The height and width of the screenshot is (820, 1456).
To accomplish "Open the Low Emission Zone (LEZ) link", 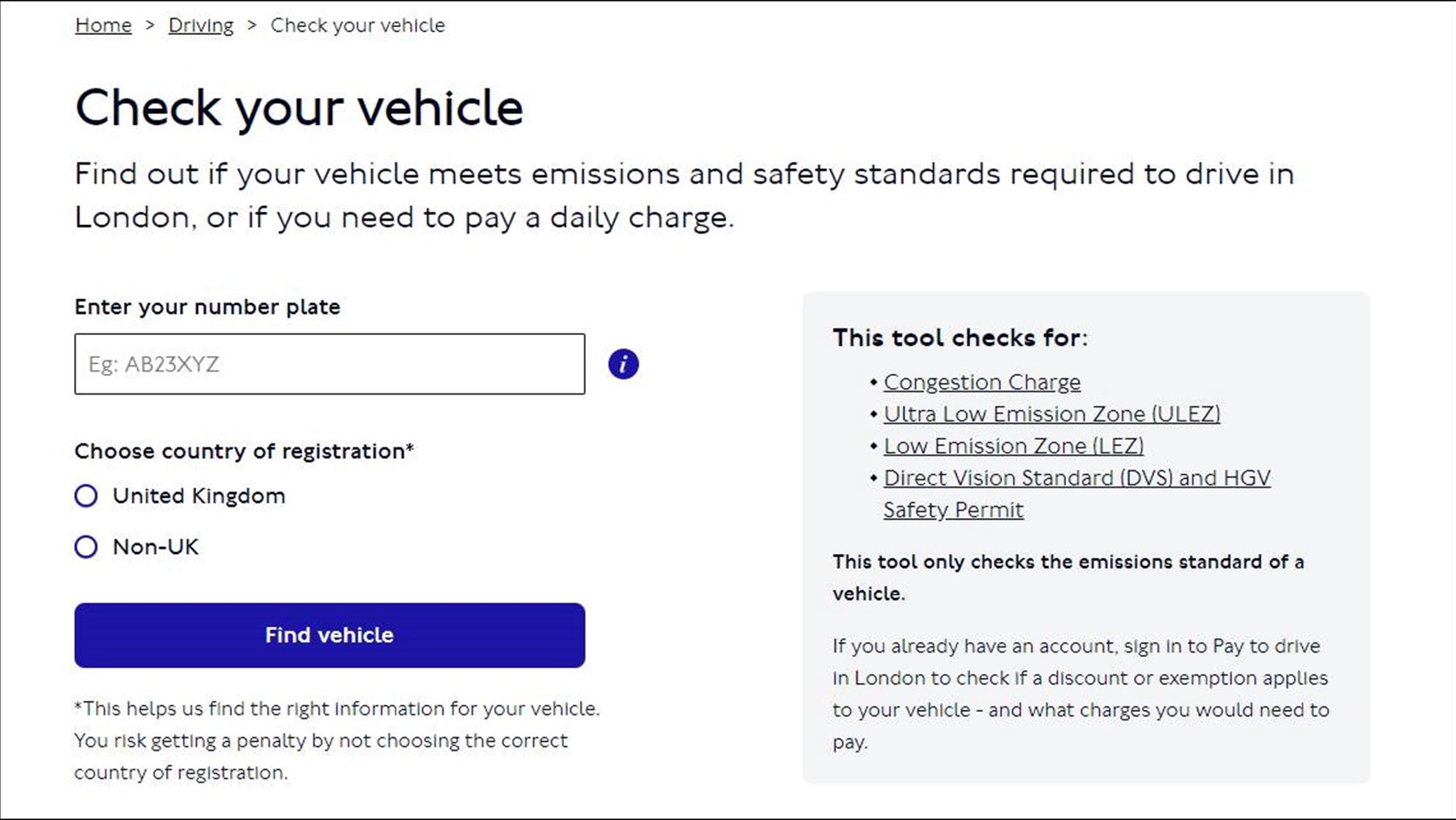I will 1013,446.
